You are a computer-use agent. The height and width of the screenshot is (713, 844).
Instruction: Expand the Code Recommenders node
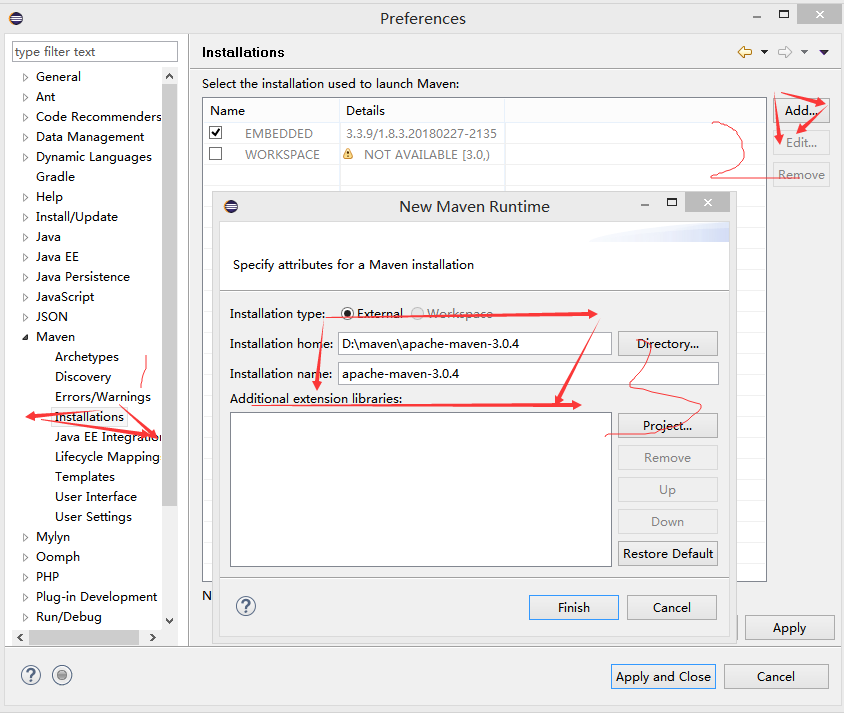pos(25,117)
